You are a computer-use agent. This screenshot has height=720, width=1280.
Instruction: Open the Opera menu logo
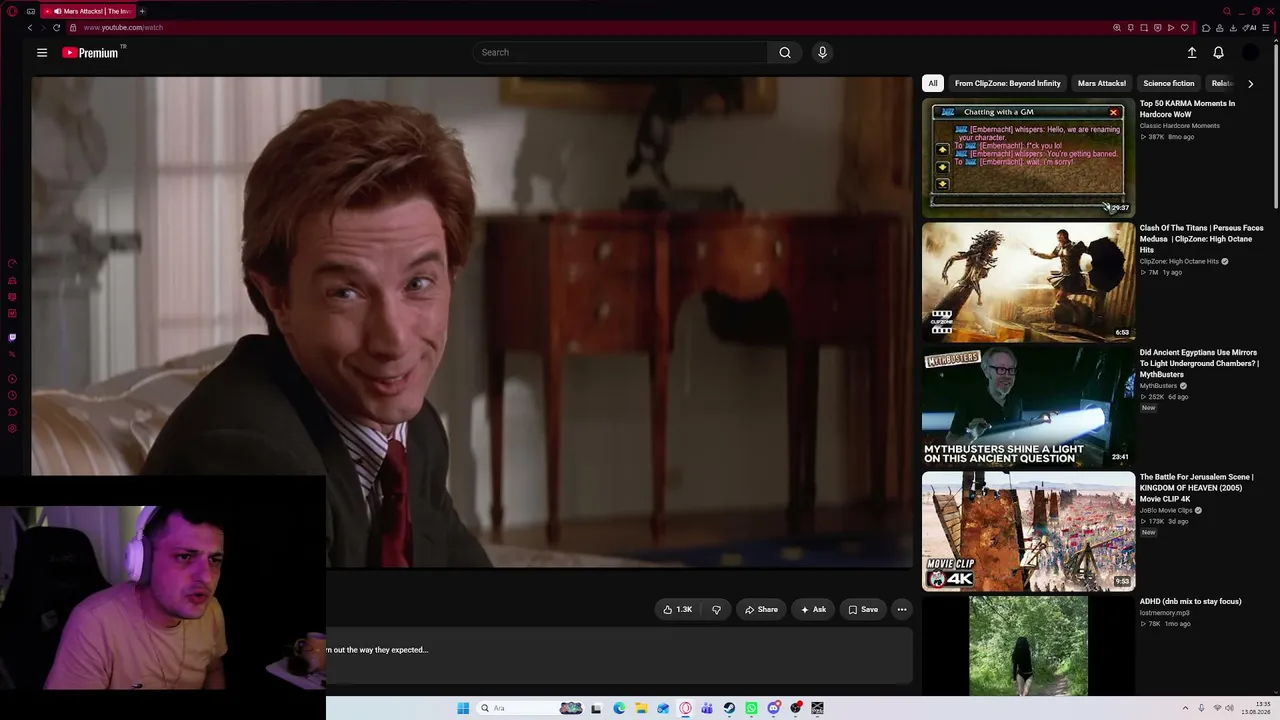(12, 11)
